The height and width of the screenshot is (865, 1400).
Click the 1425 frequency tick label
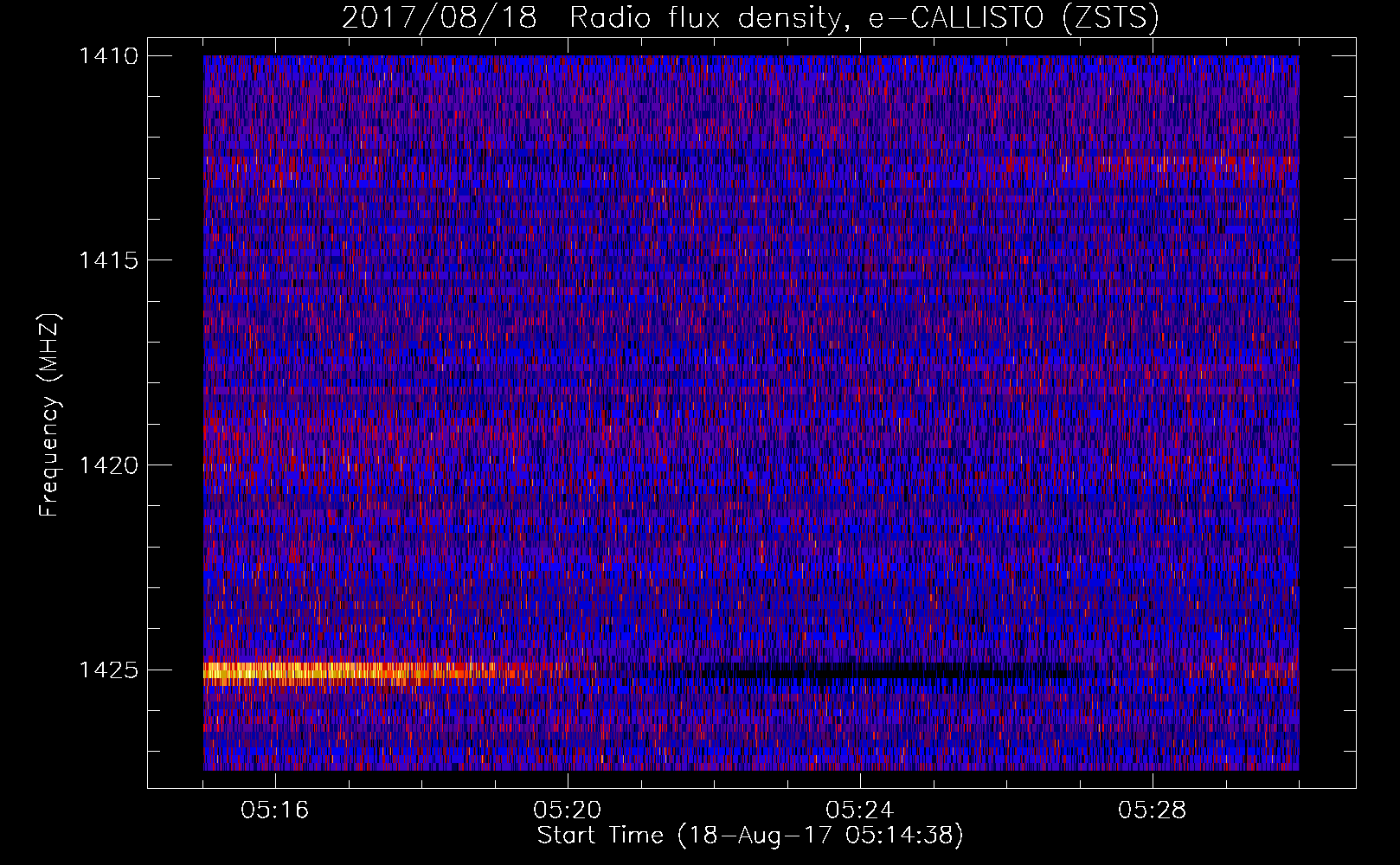[x=108, y=670]
